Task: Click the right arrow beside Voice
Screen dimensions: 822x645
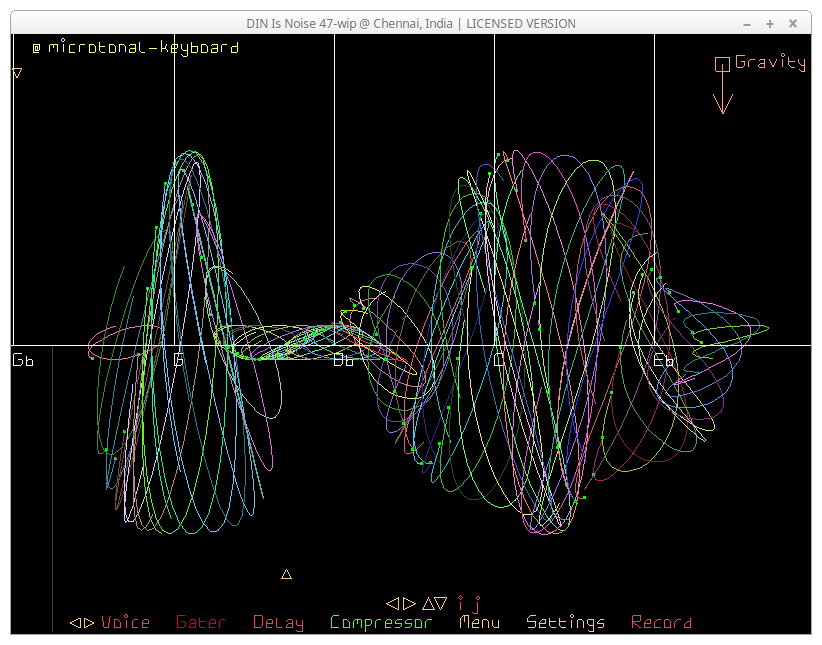Action: [89, 623]
